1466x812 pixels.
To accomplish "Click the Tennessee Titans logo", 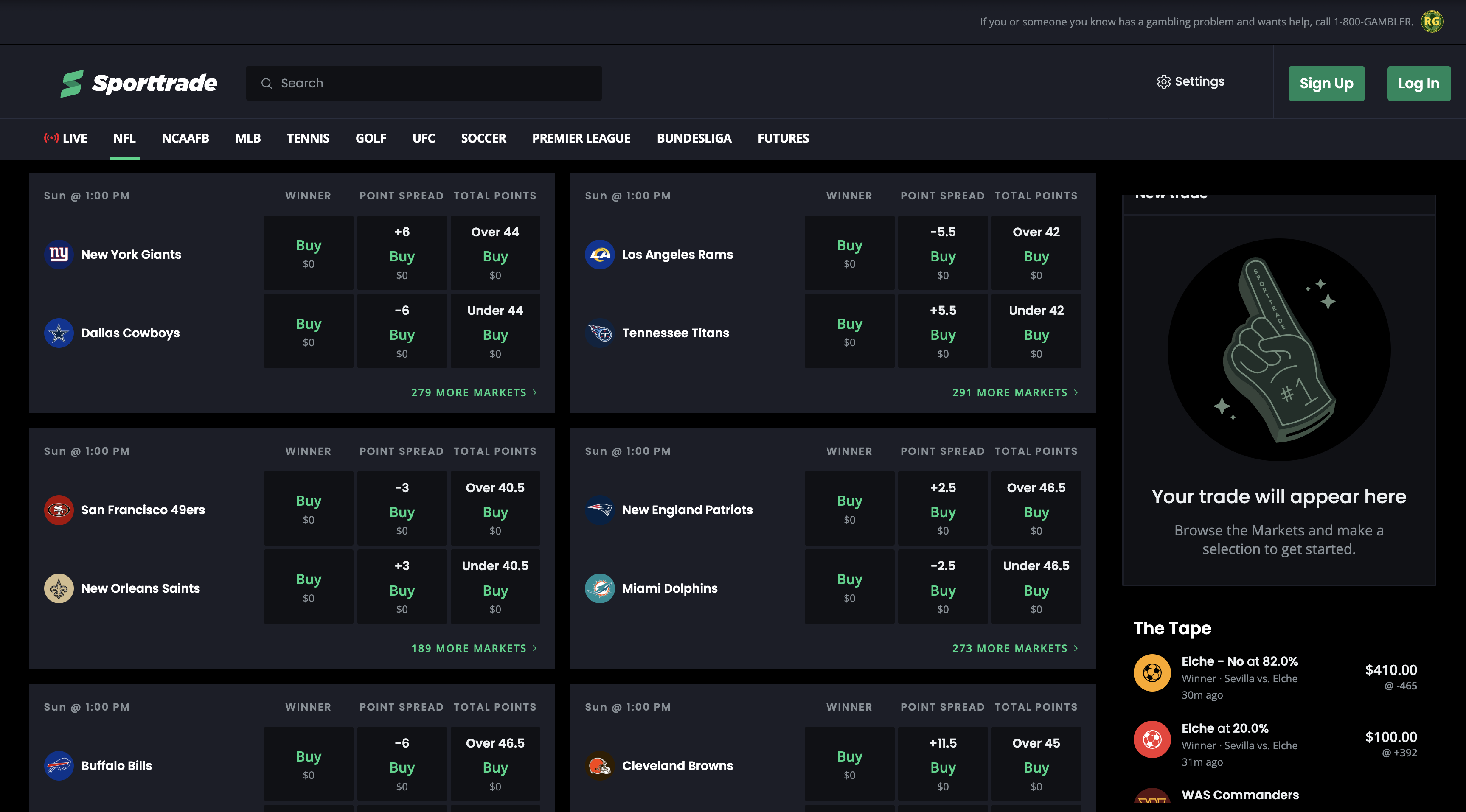I will (600, 333).
